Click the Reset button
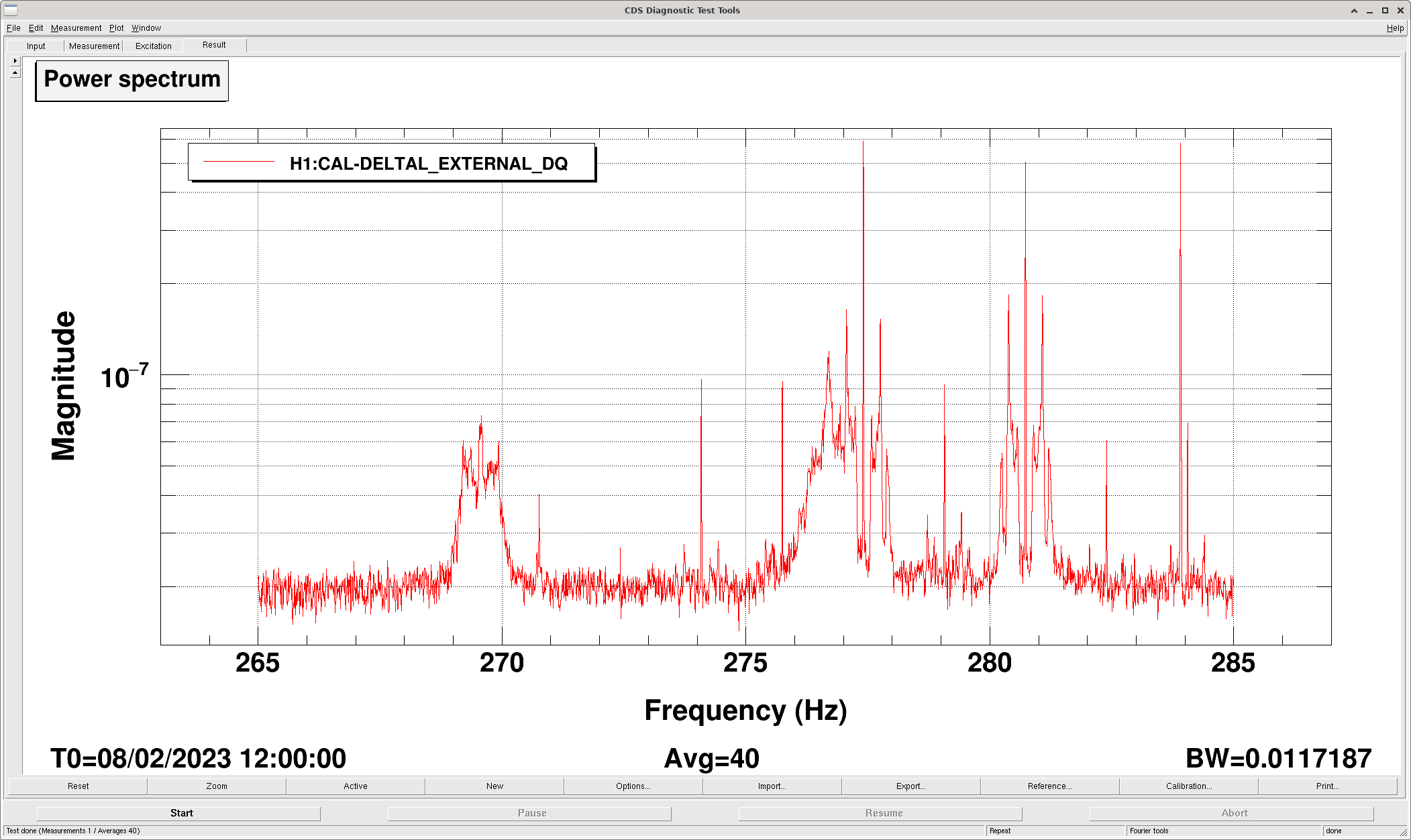Viewport: 1411px width, 840px height. [78, 786]
